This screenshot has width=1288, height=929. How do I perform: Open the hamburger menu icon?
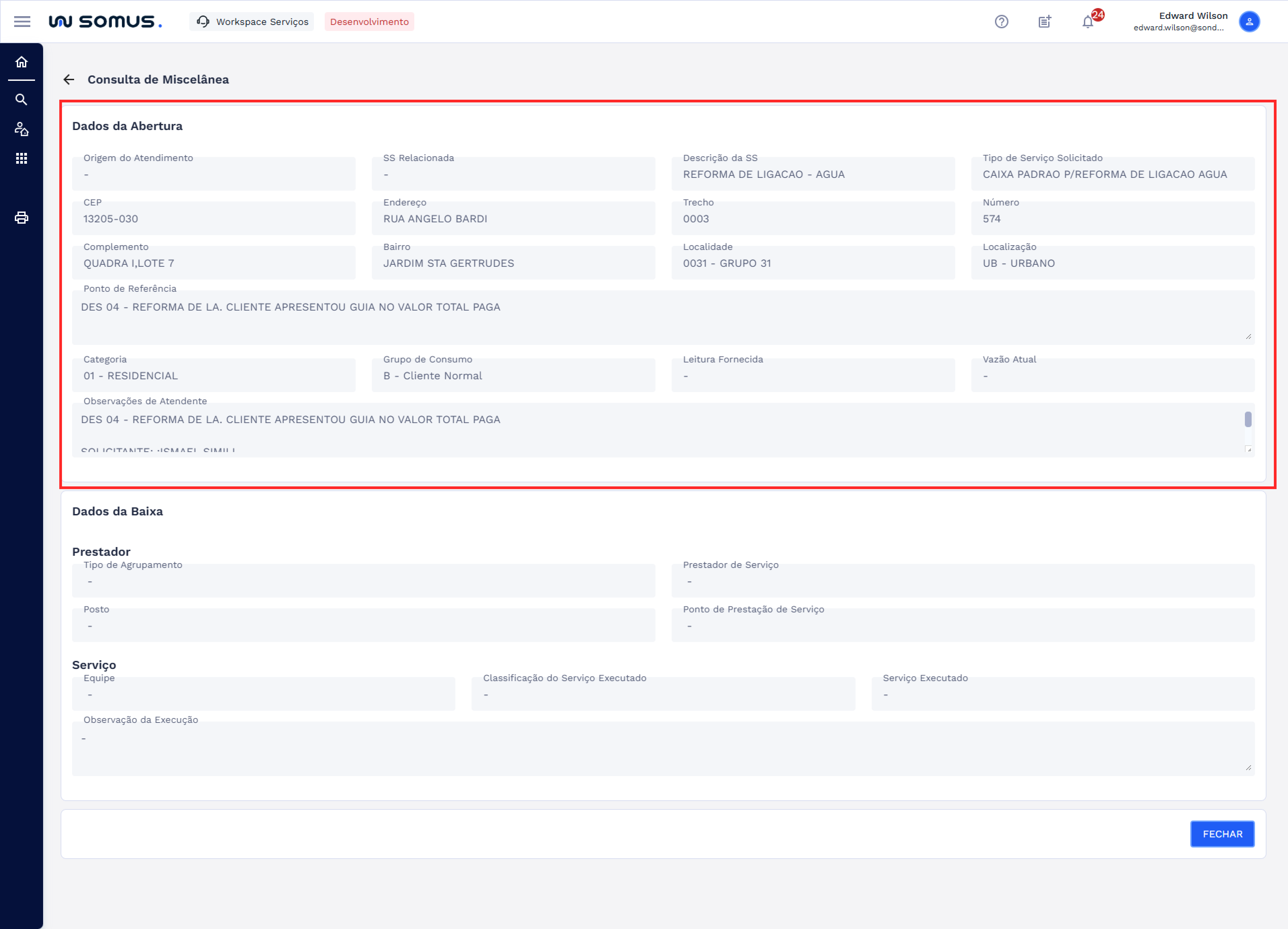click(x=22, y=22)
